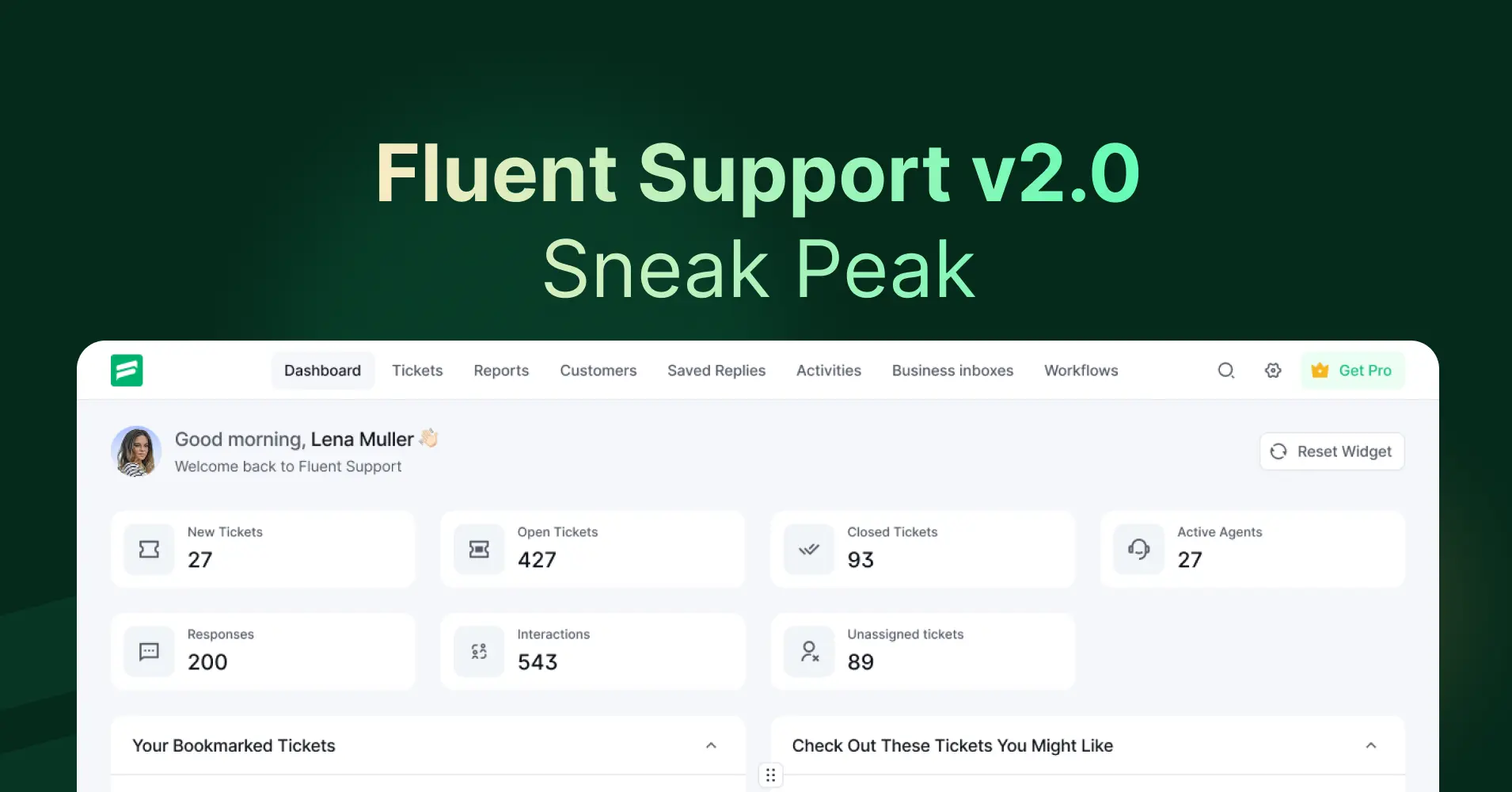Click the Closed Tickets double-check icon
This screenshot has width=1512, height=792.
(x=809, y=549)
